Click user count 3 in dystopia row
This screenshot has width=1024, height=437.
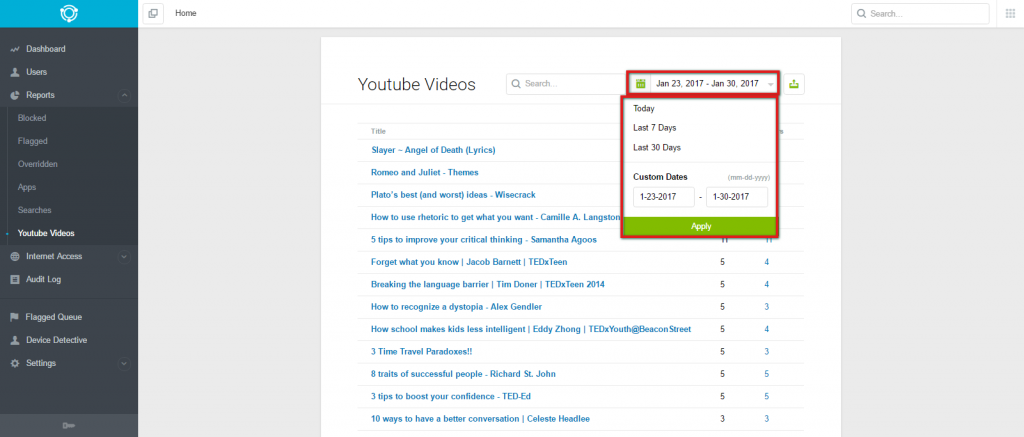tap(767, 307)
